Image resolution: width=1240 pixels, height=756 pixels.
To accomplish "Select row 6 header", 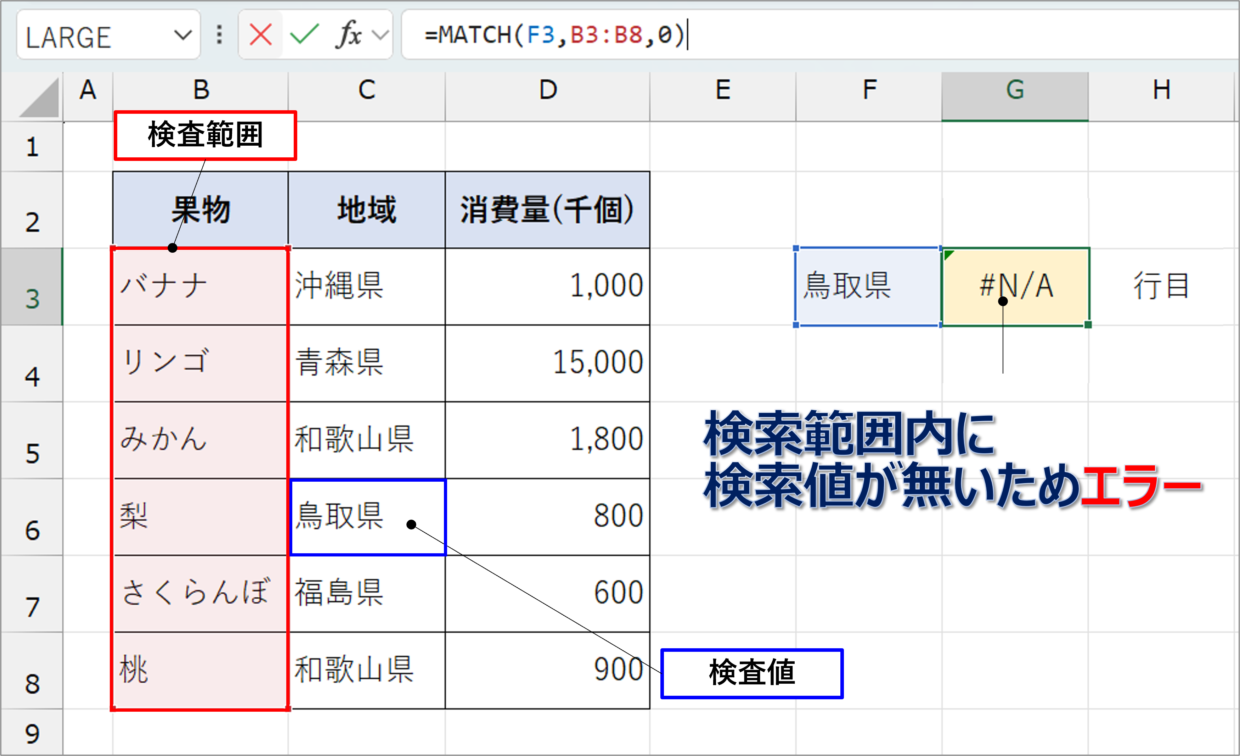I will [32, 517].
